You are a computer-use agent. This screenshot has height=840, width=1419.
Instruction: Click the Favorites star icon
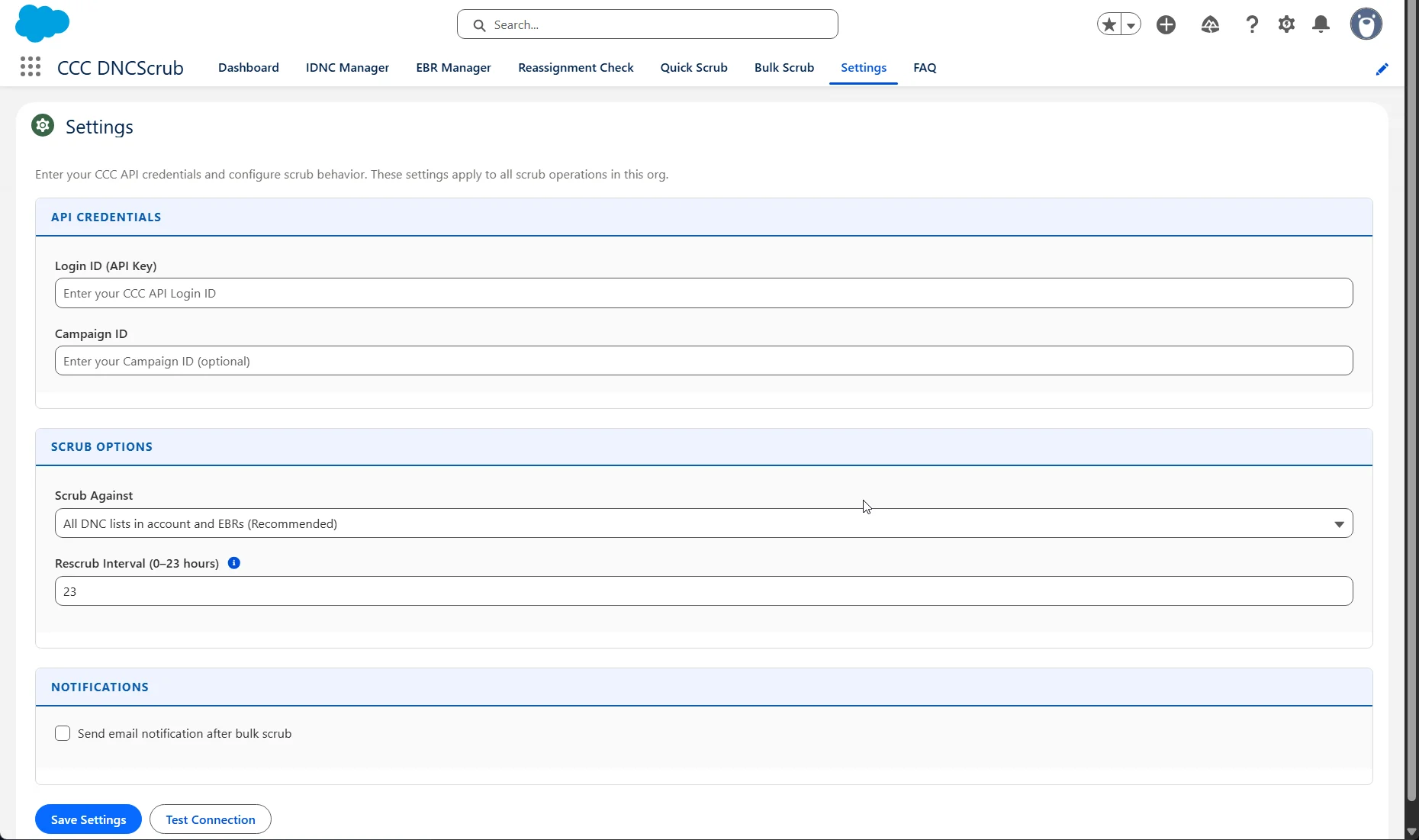[1109, 24]
